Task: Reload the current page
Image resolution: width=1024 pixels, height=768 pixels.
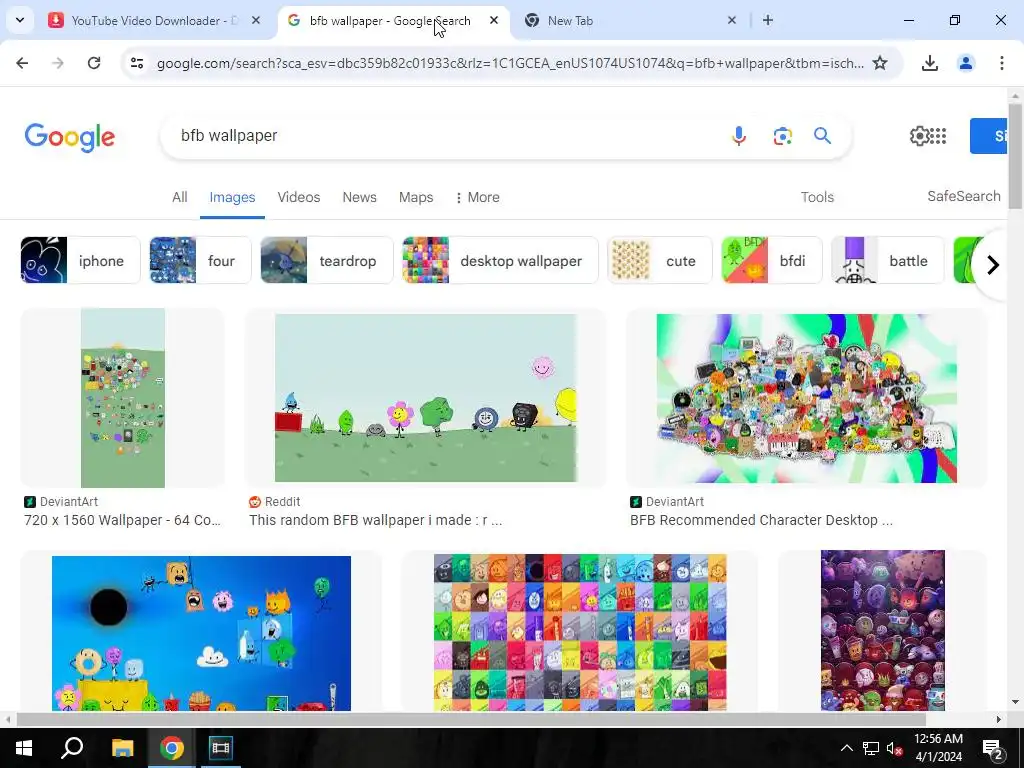Action: [x=94, y=63]
